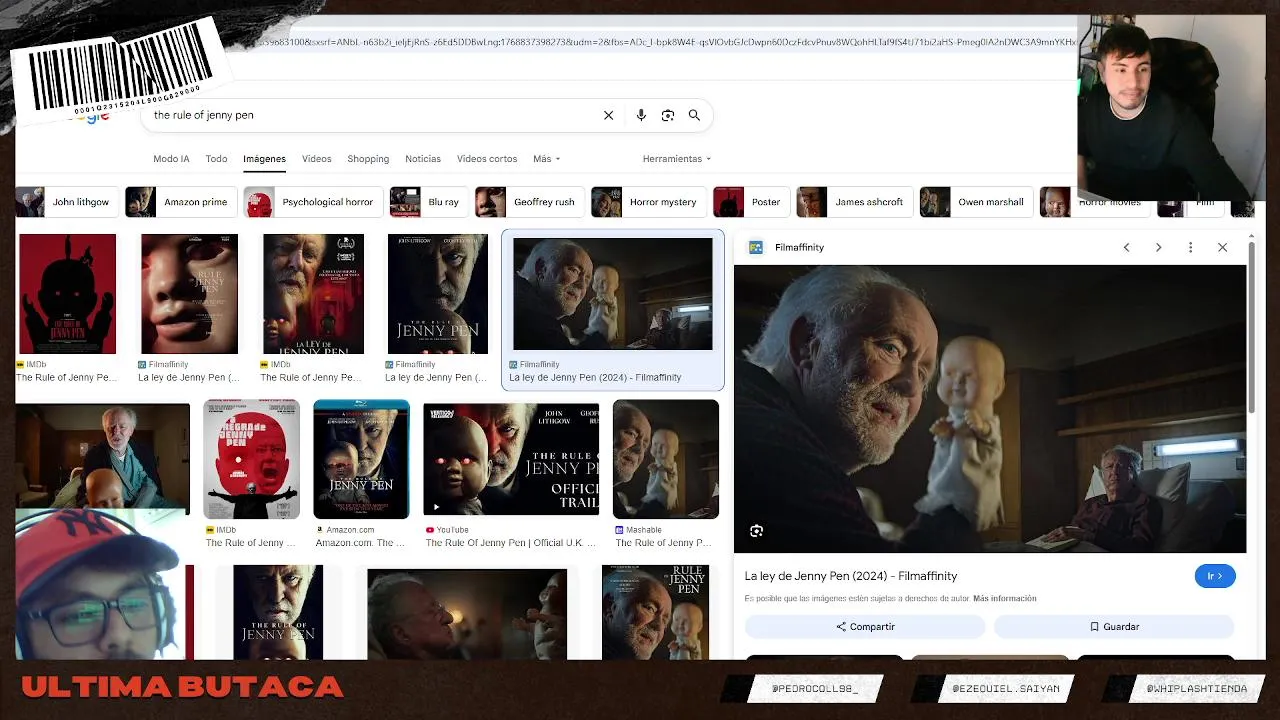Click the browser URL address bar
Screen dimensions: 1280x720
click(665, 42)
